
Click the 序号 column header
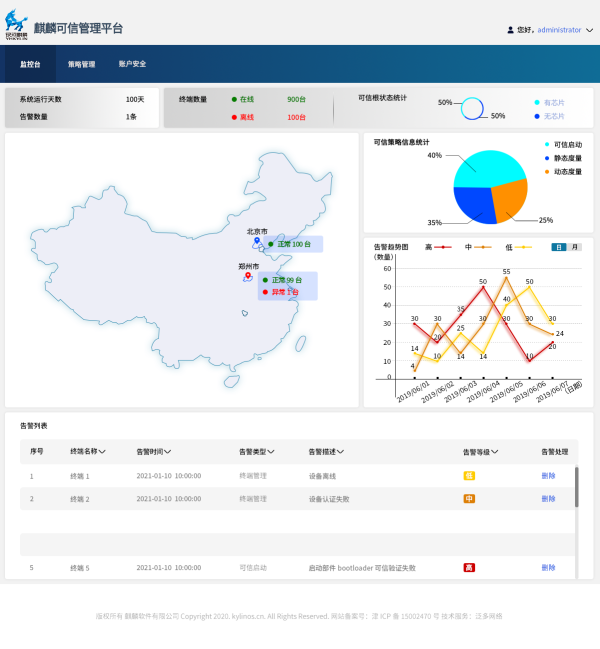click(36, 451)
